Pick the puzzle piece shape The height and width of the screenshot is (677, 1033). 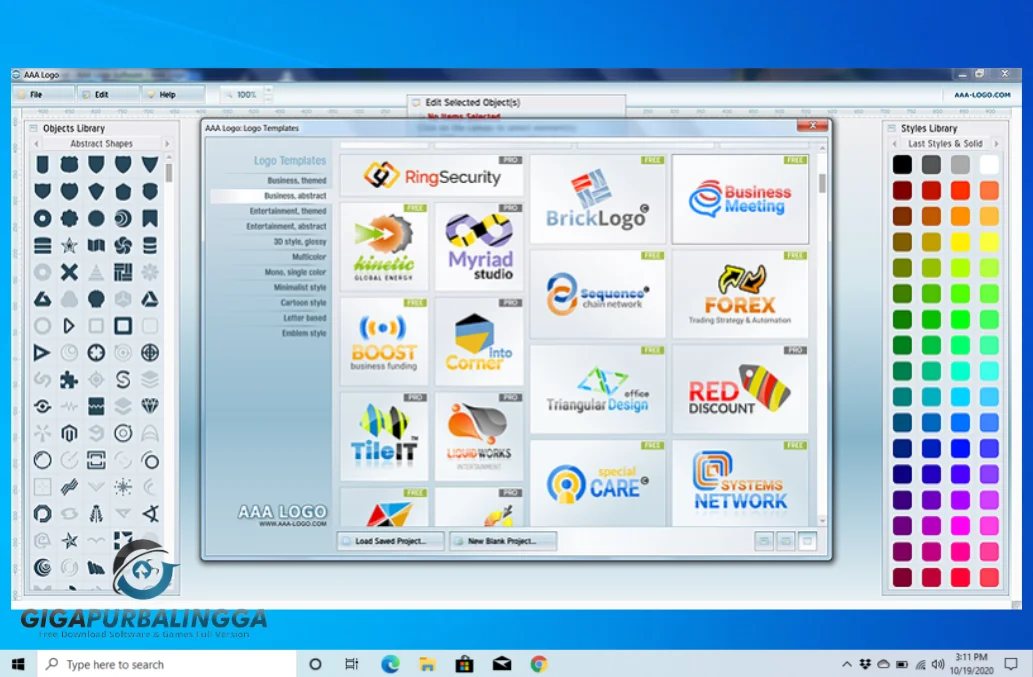[69, 380]
